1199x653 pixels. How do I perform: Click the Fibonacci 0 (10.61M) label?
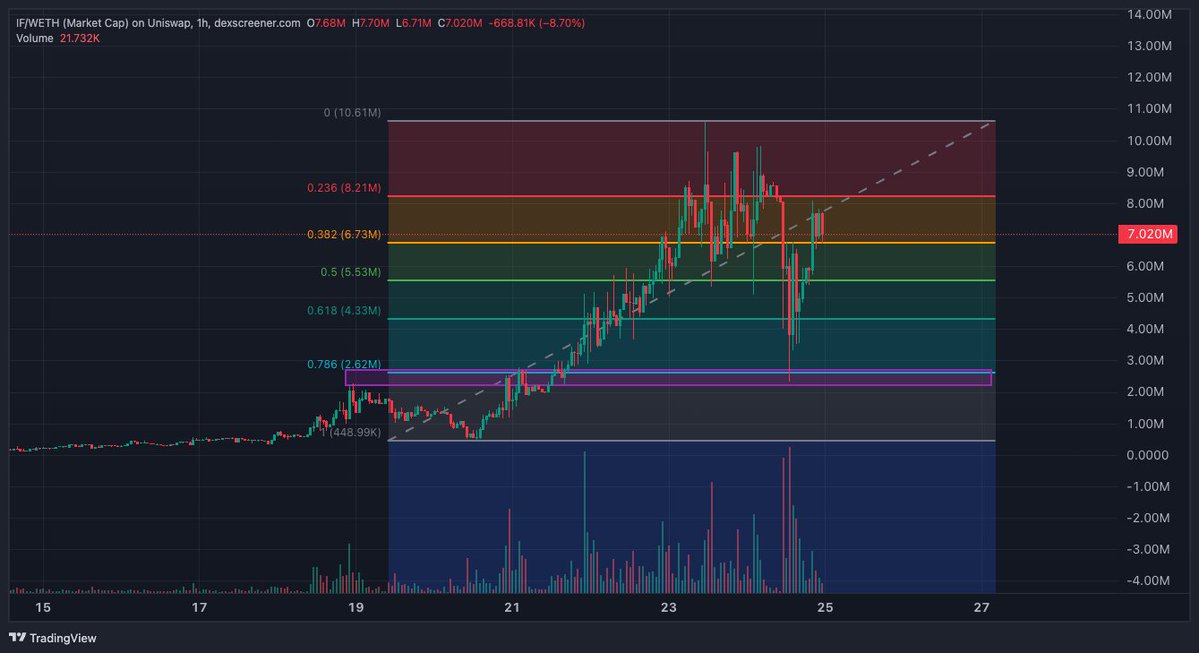pos(352,112)
